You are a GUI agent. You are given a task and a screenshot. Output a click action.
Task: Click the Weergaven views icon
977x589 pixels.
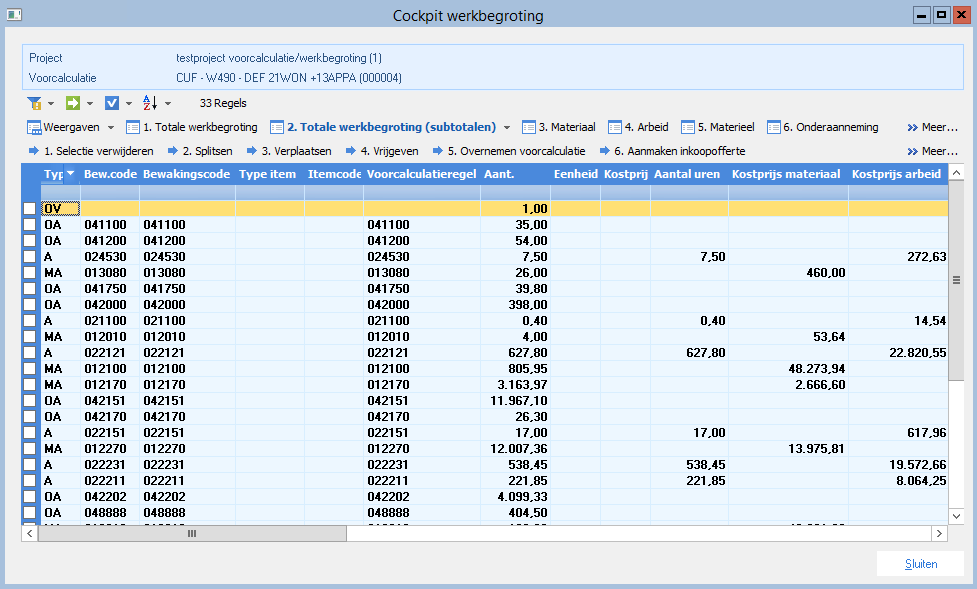34,127
